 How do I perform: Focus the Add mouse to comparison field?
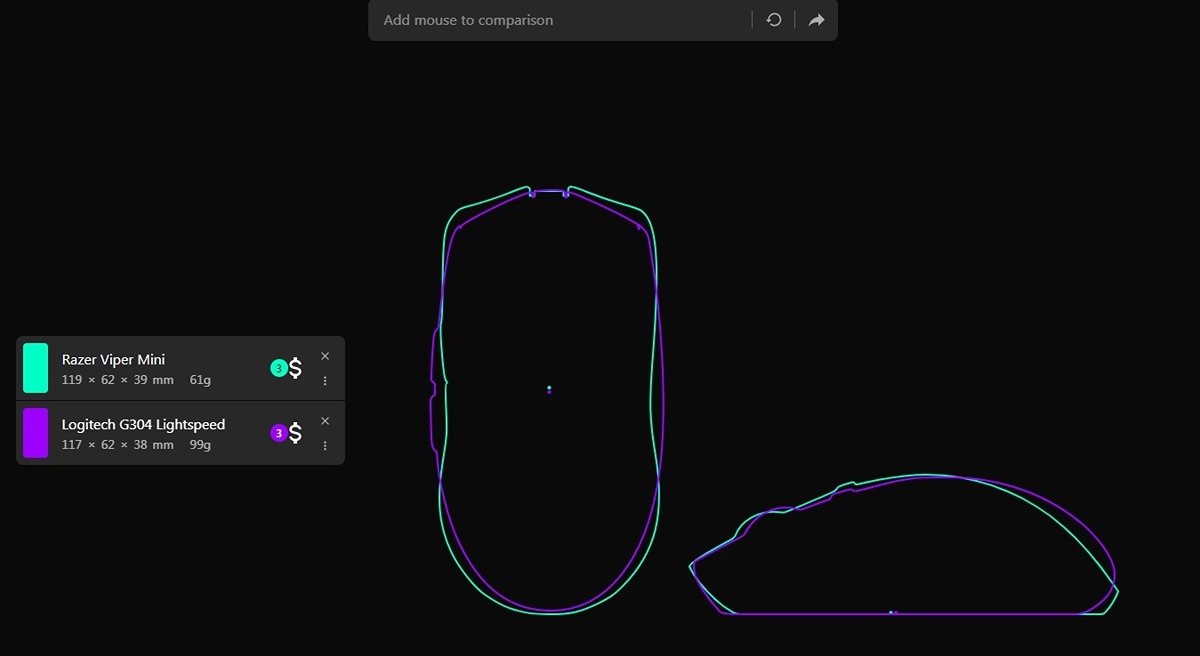pos(560,20)
